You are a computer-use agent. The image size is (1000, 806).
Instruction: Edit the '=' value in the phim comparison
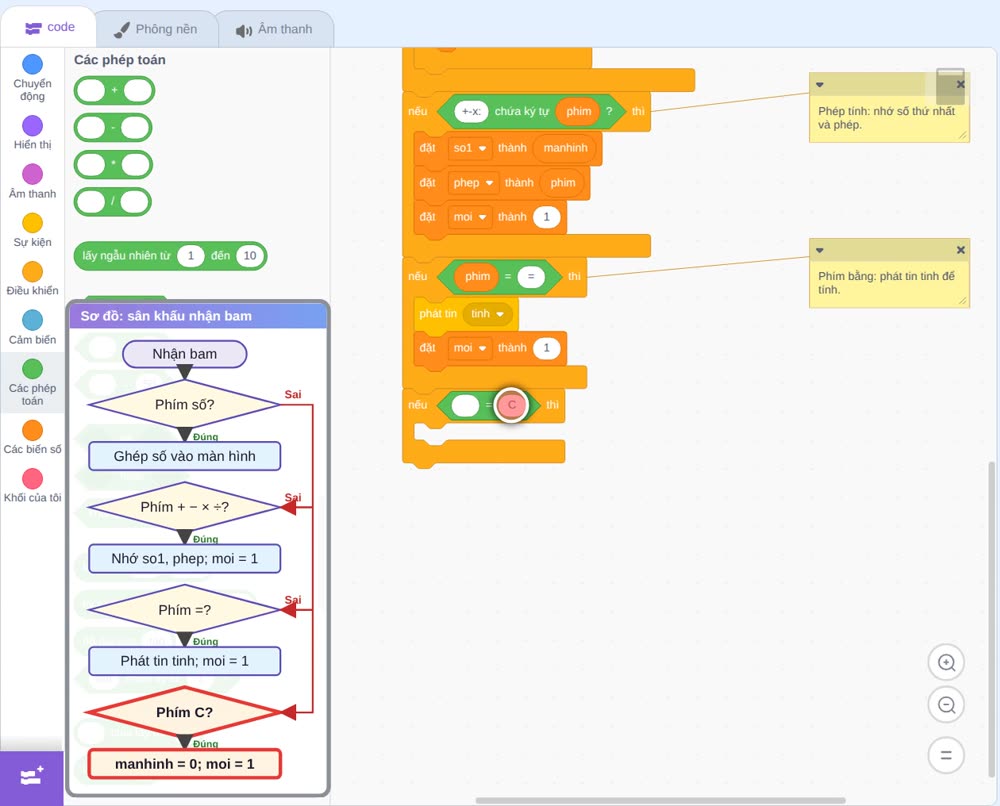click(x=531, y=276)
